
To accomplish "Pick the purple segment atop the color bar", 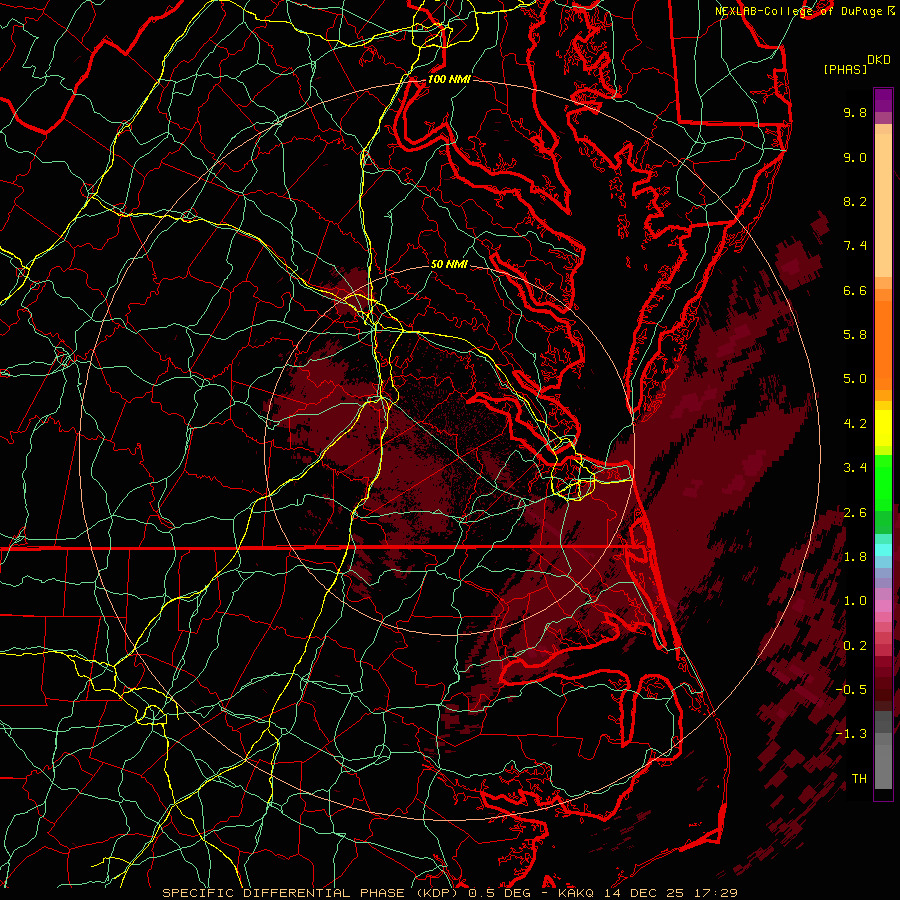I will coord(883,100).
